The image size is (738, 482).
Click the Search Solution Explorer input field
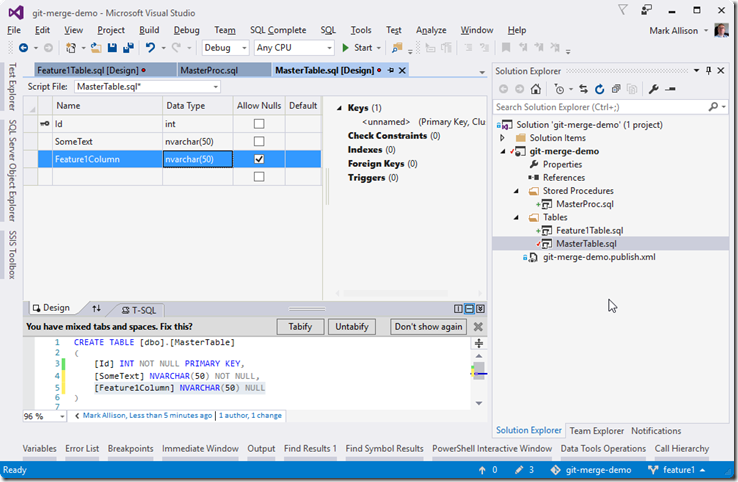[602, 107]
